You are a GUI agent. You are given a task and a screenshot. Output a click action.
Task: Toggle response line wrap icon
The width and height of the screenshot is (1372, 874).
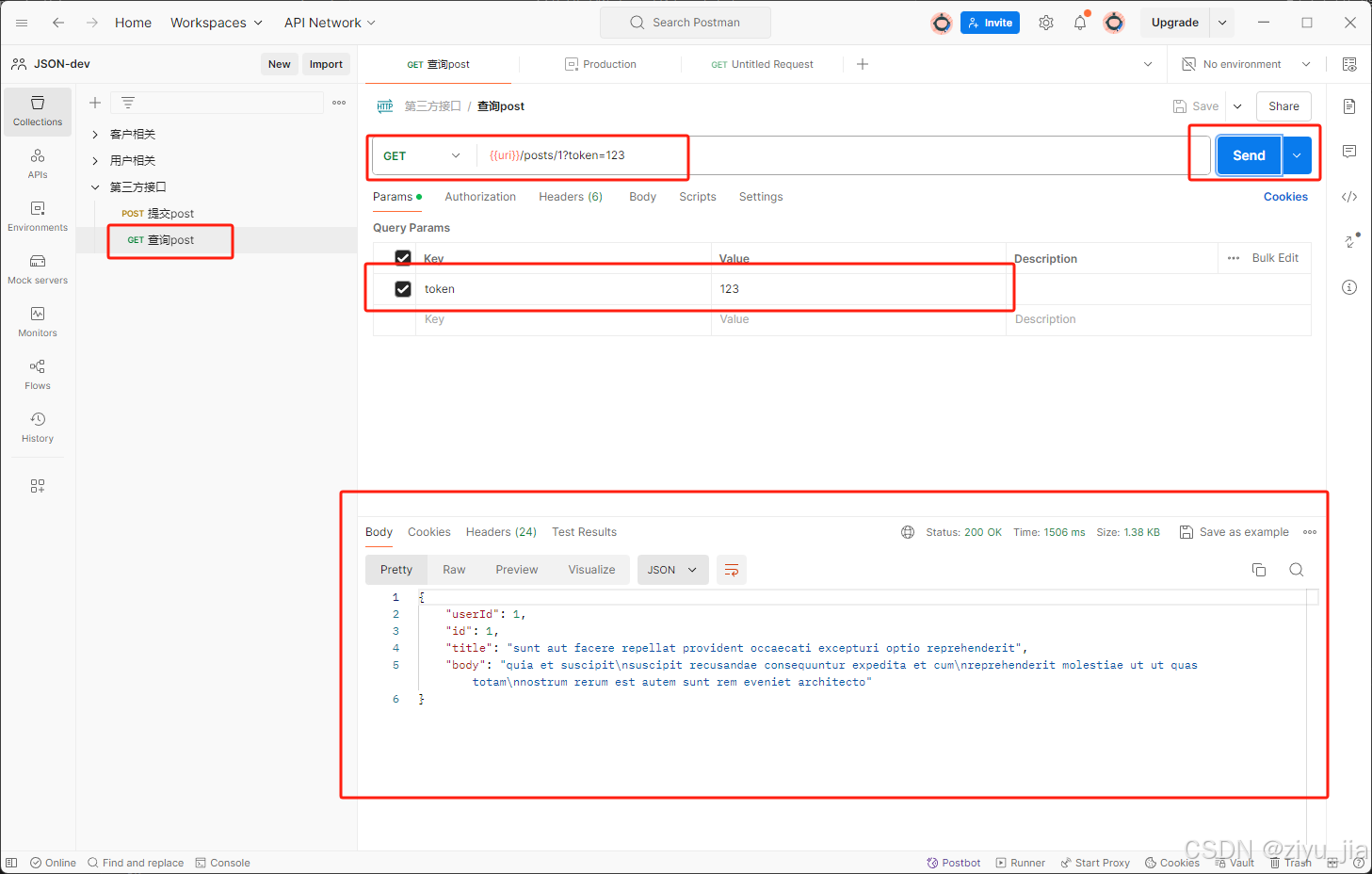(x=732, y=570)
